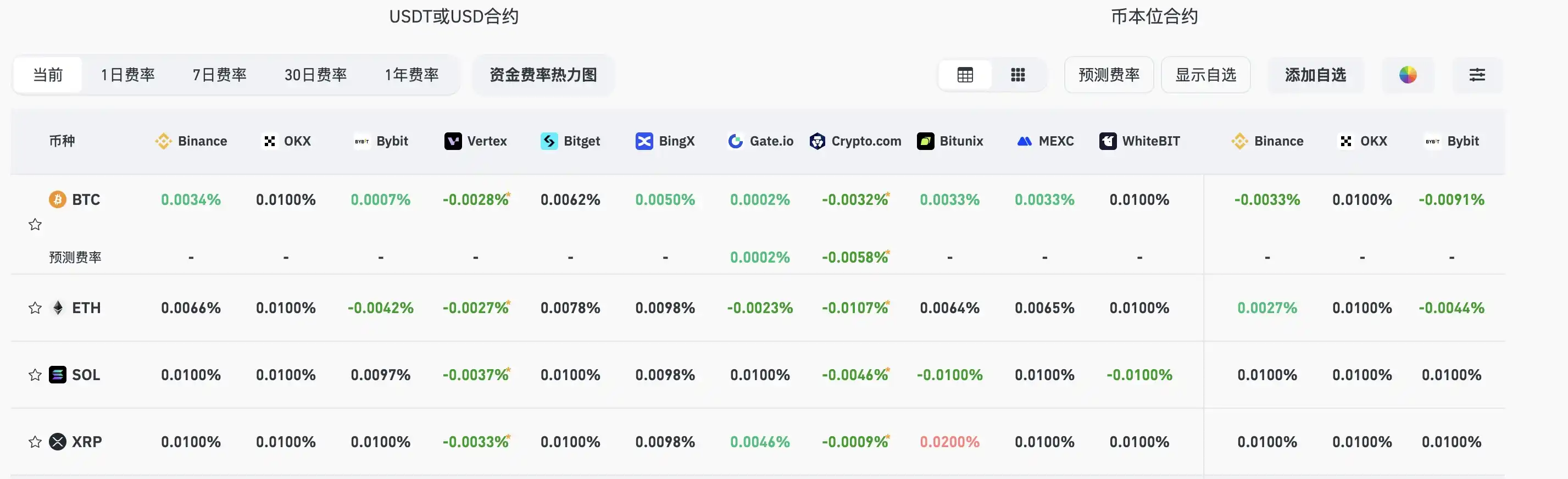Click Binance logo in USDT contracts header
Screen dimensions: 1568x479
pyautogui.click(x=163, y=141)
